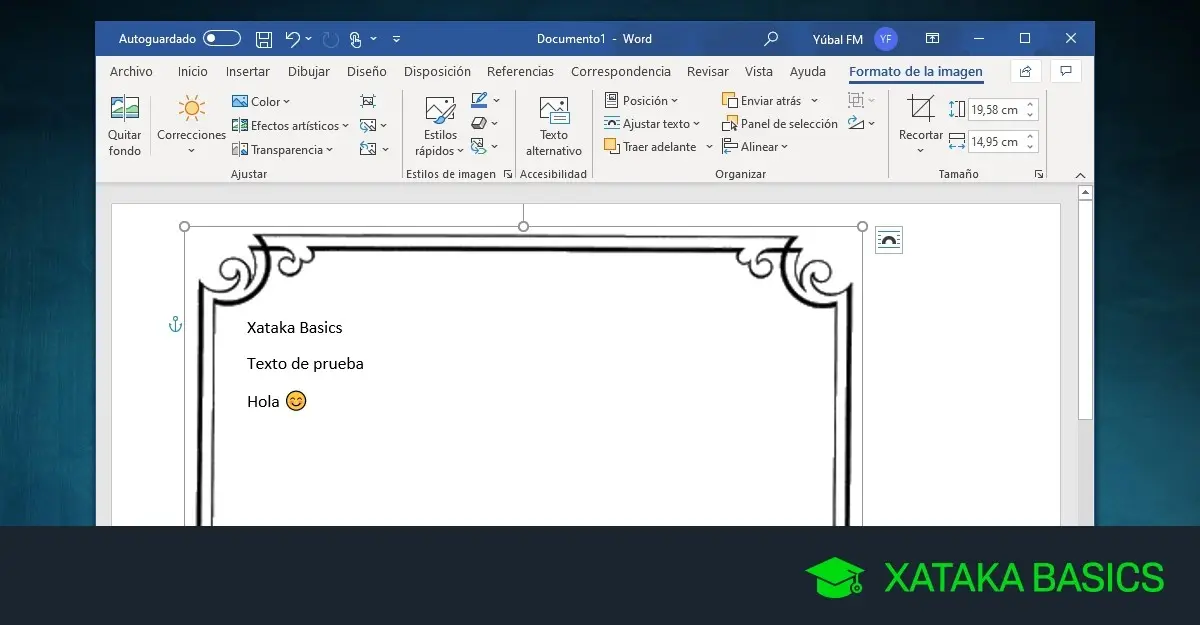
Task: Click the ribbon display options icon
Action: click(x=932, y=39)
